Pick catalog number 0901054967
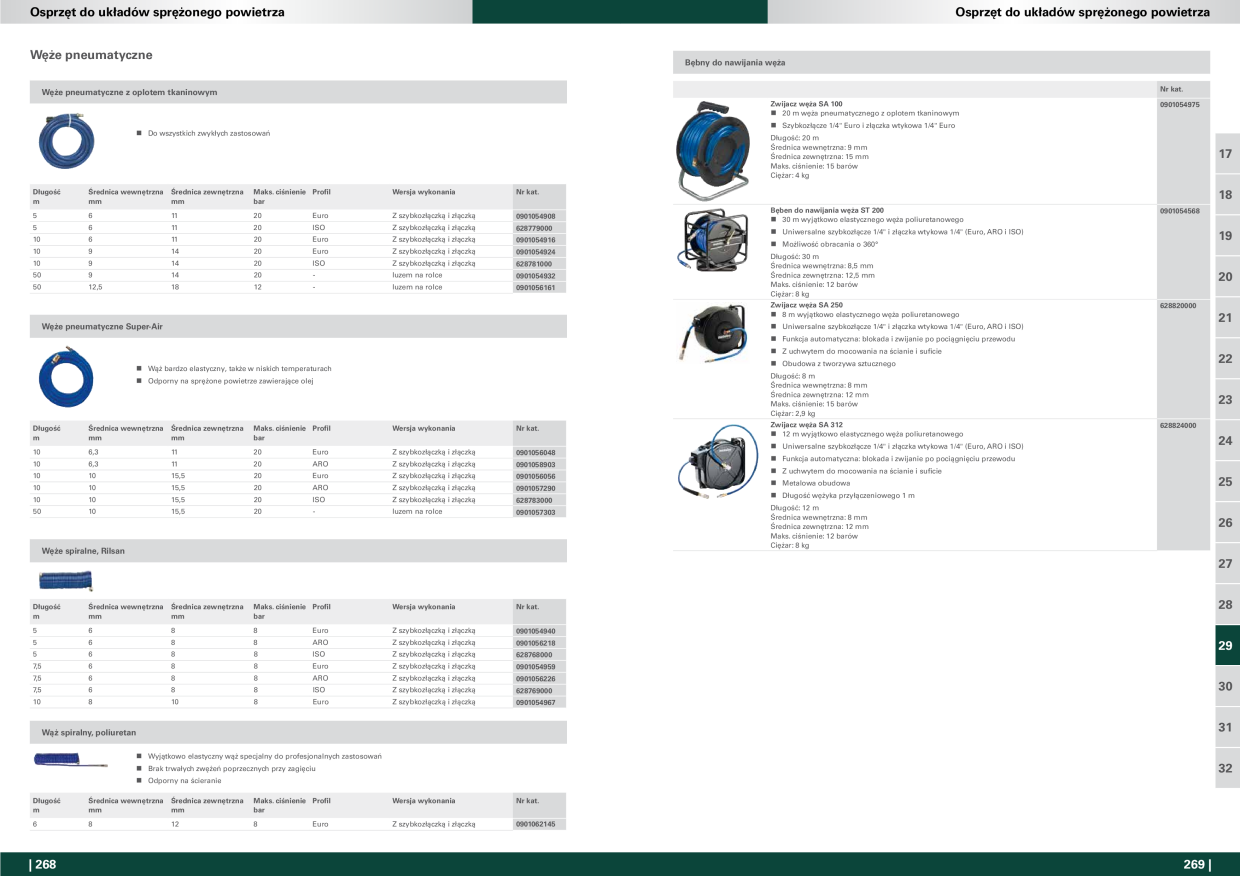Screen dimensions: 1240x876 [x=535, y=703]
